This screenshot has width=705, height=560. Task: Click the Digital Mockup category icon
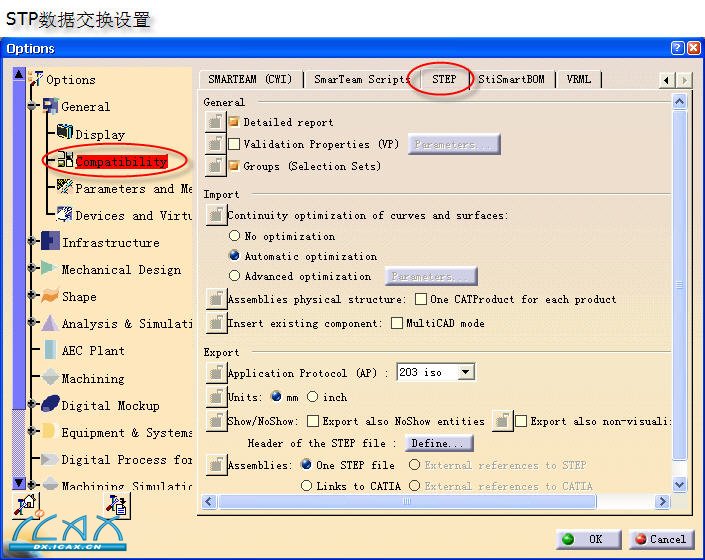[50, 404]
